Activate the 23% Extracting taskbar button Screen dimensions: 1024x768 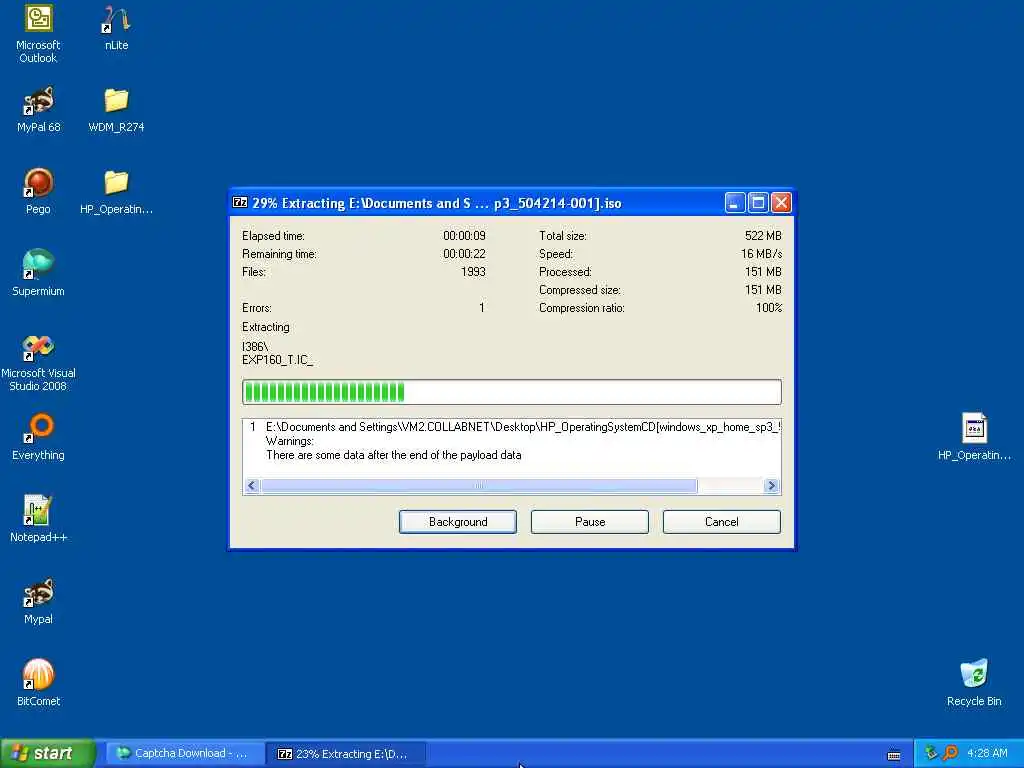point(347,753)
